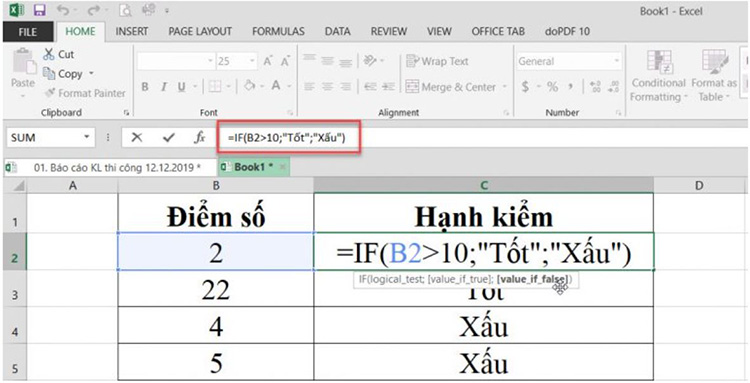
Task: Open the font size dropdown showing 25
Action: point(252,61)
